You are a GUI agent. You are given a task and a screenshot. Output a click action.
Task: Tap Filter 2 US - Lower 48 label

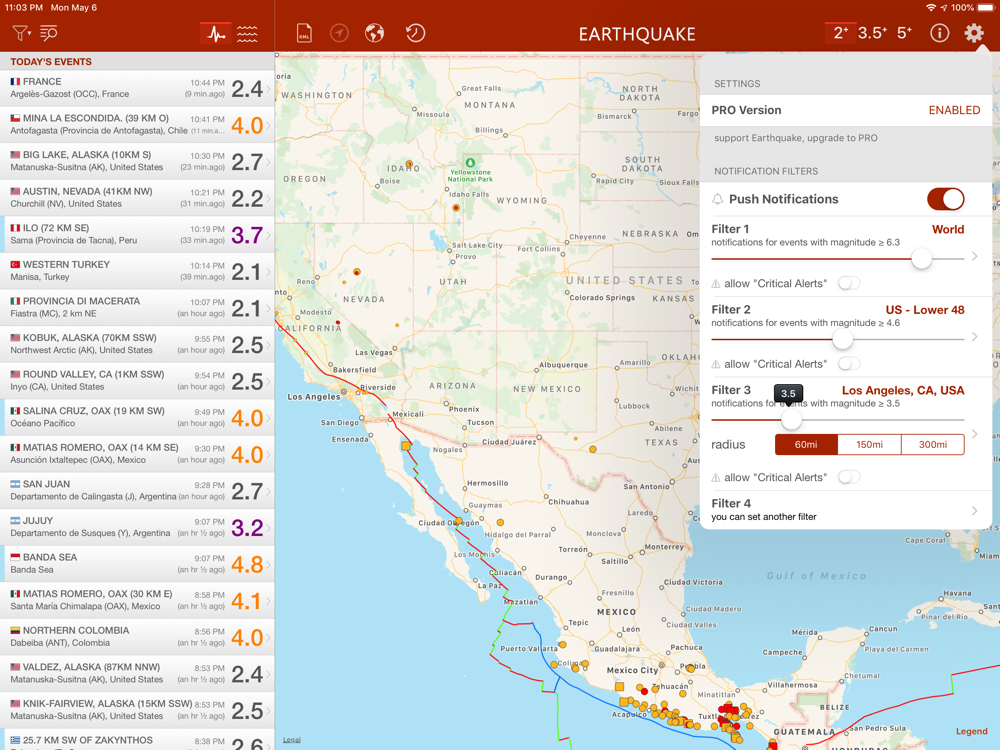click(925, 310)
